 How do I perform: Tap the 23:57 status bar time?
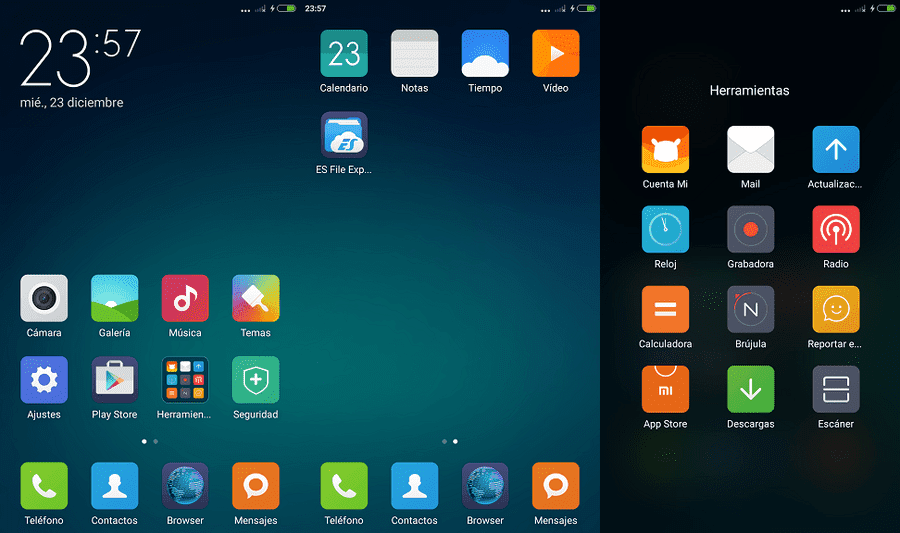coord(315,9)
